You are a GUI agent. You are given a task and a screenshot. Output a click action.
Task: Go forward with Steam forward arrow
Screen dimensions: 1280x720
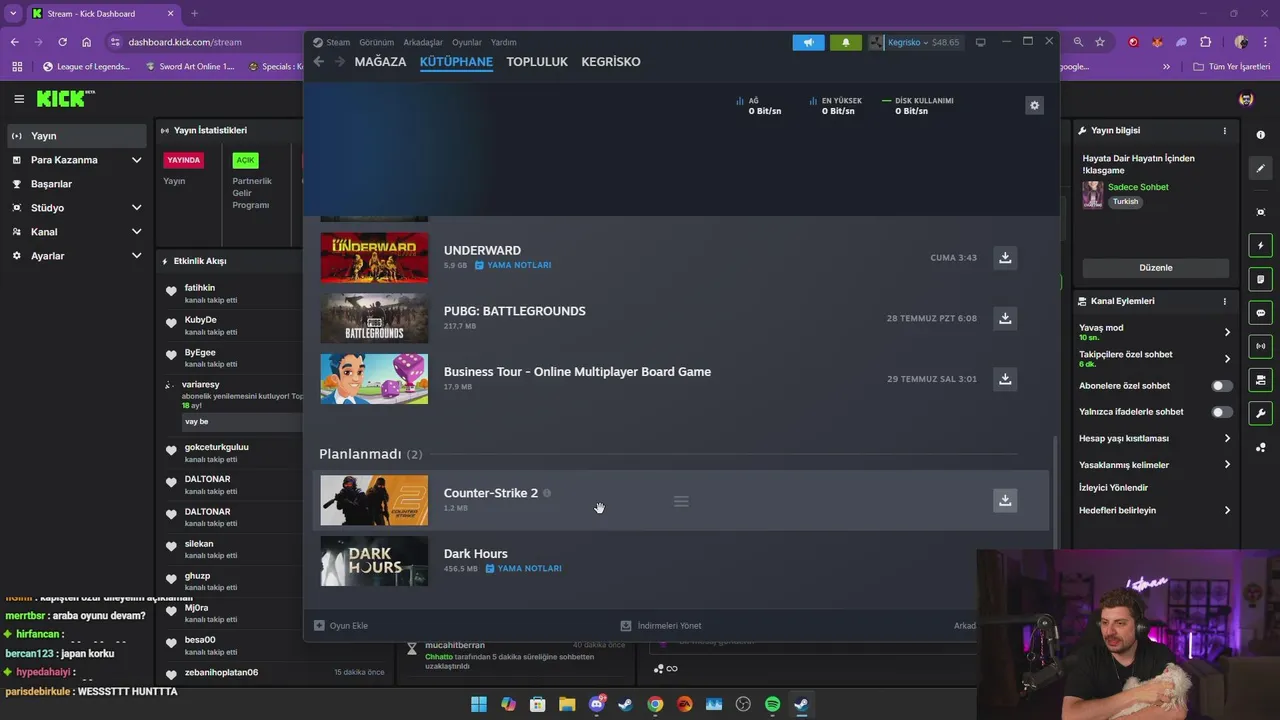(340, 62)
